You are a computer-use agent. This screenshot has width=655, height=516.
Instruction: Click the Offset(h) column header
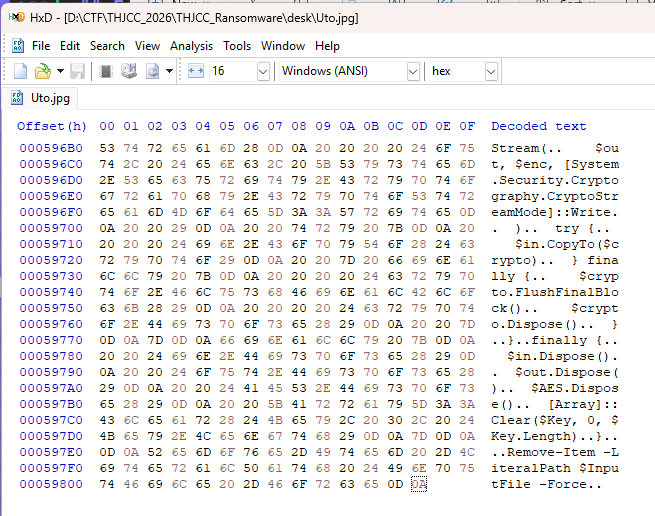coord(52,126)
